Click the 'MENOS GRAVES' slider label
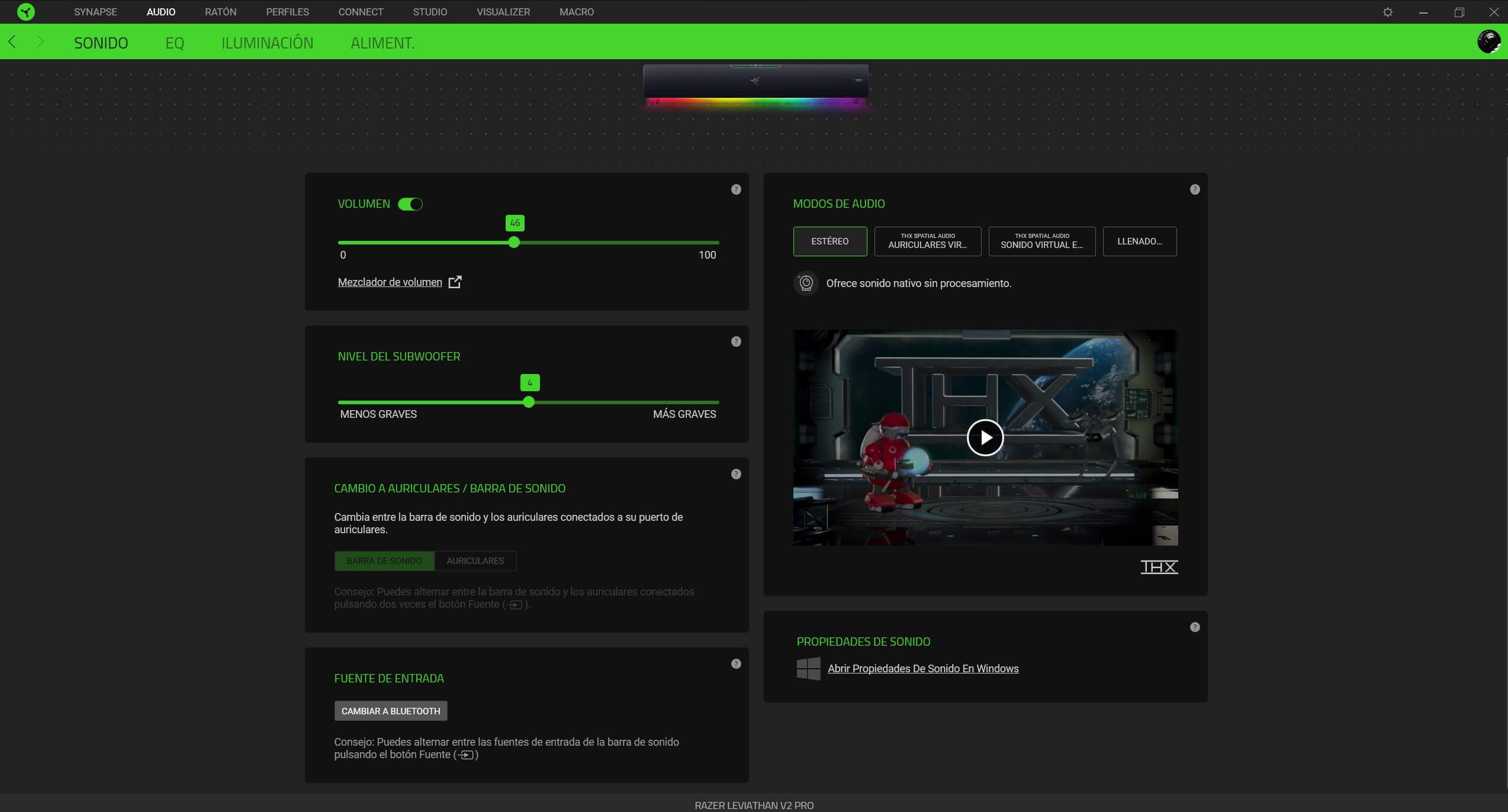The width and height of the screenshot is (1508, 812). coord(378,414)
